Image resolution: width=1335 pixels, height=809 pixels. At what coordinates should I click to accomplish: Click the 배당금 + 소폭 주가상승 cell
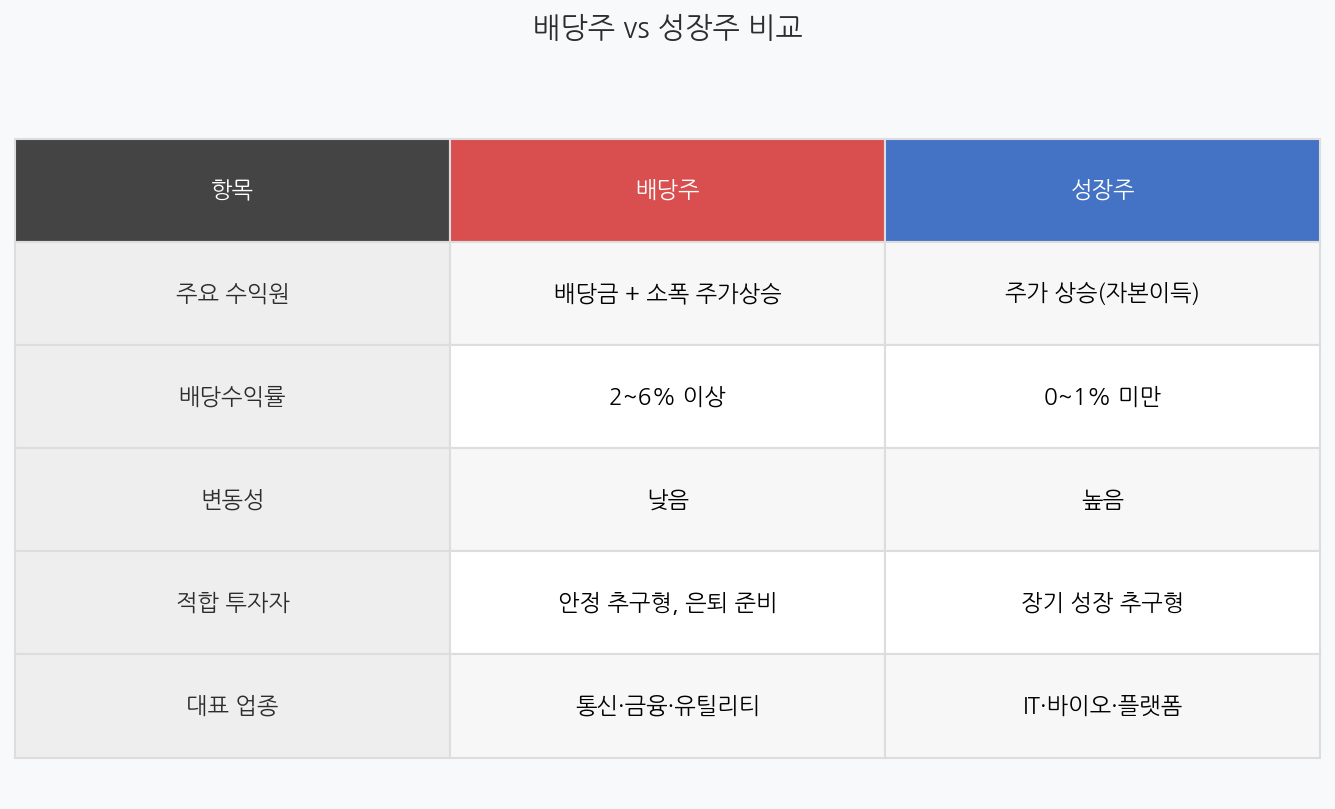click(667, 293)
